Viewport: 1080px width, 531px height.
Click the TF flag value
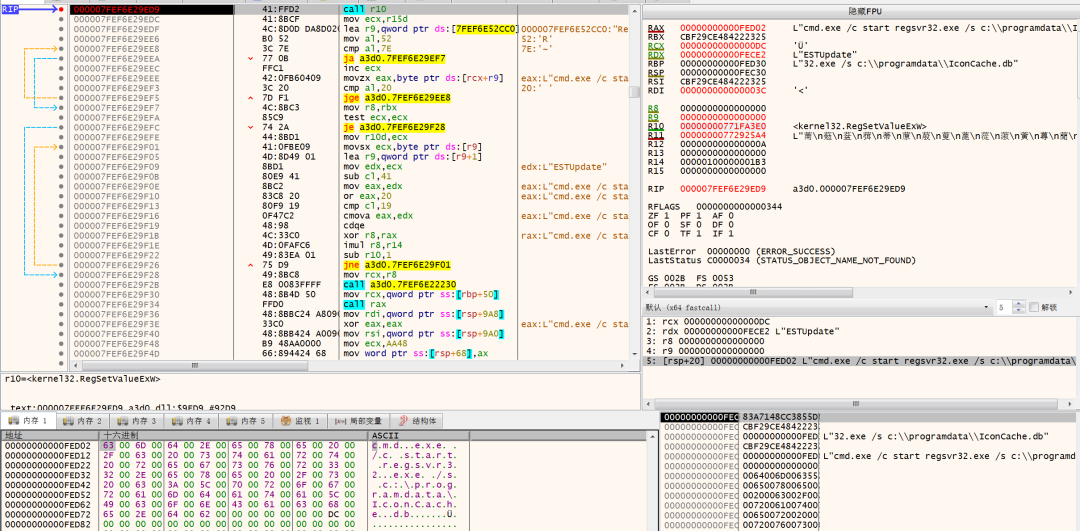[698, 233]
